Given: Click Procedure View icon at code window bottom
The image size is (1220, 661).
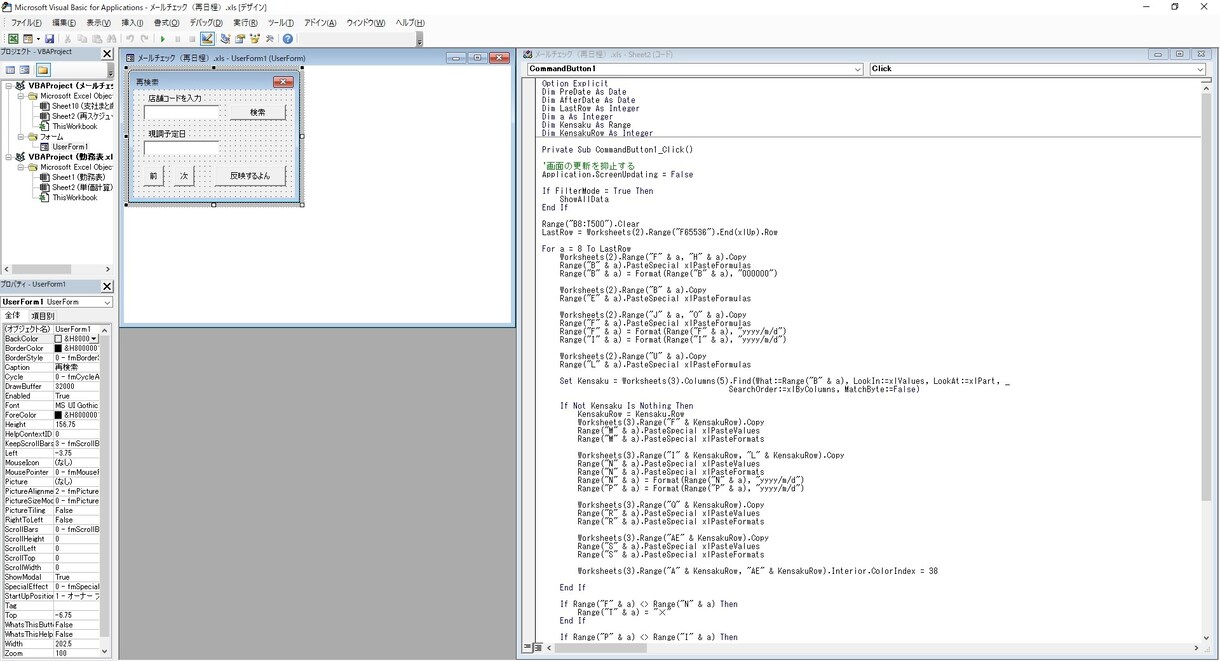Looking at the screenshot, I should tap(527, 648).
